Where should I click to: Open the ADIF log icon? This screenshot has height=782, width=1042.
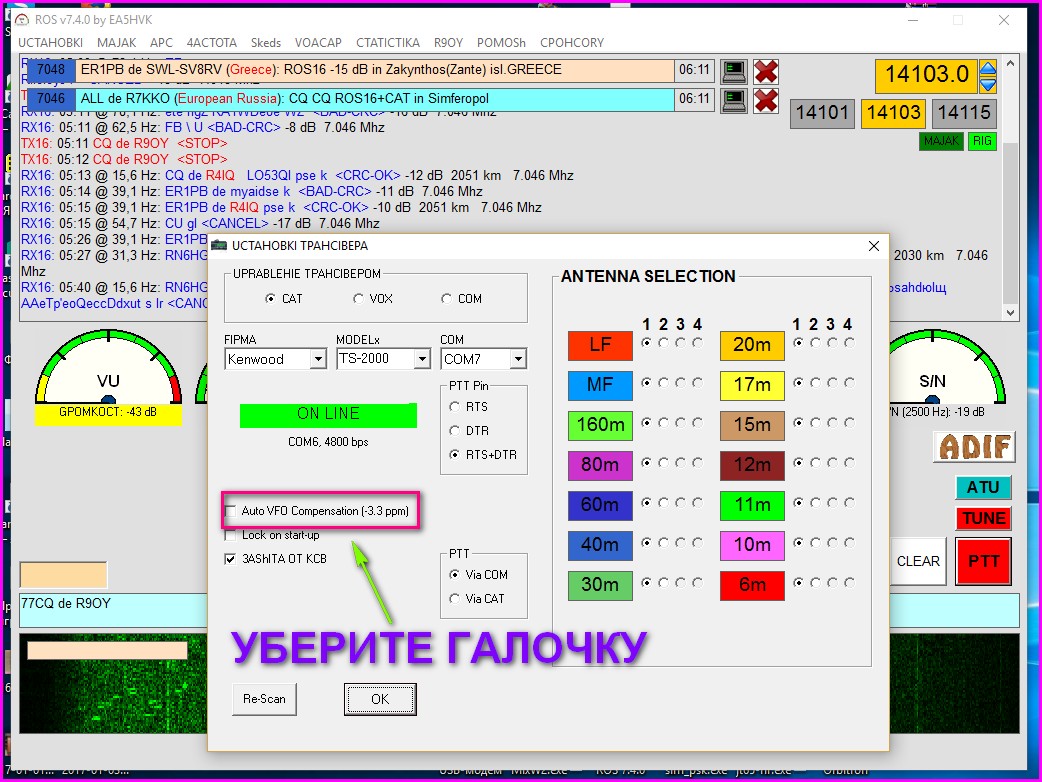click(973, 447)
